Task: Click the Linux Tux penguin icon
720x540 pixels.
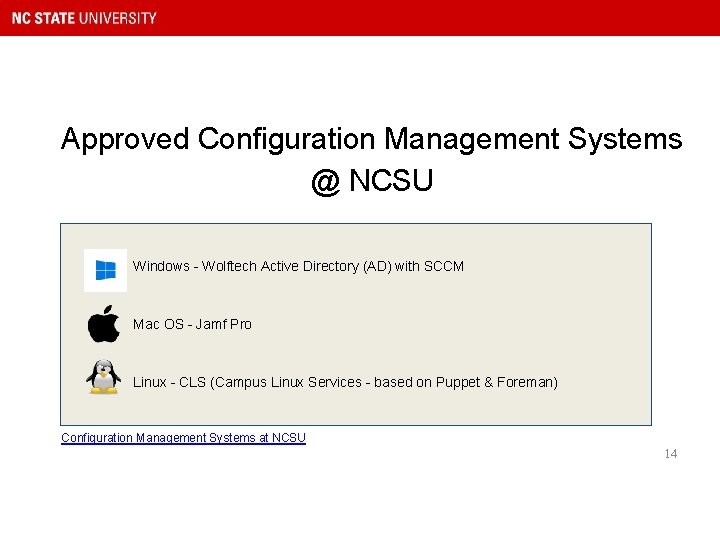Action: click(x=104, y=377)
